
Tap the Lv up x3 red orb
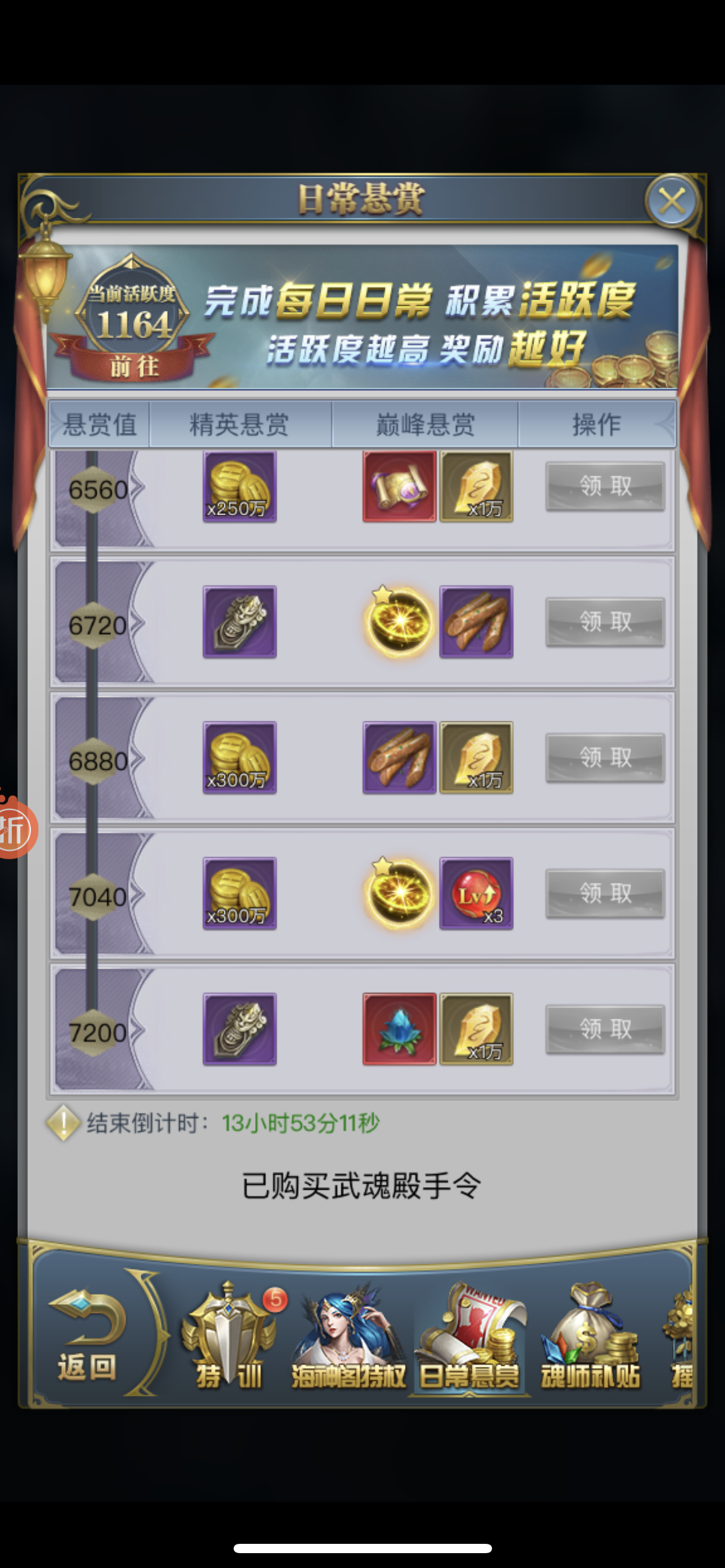(476, 893)
